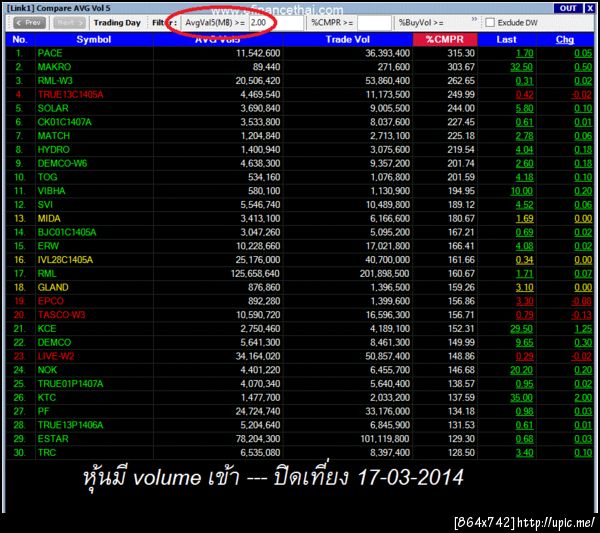Select the RML-W3 symbol
The image size is (600, 533).
(55, 81)
